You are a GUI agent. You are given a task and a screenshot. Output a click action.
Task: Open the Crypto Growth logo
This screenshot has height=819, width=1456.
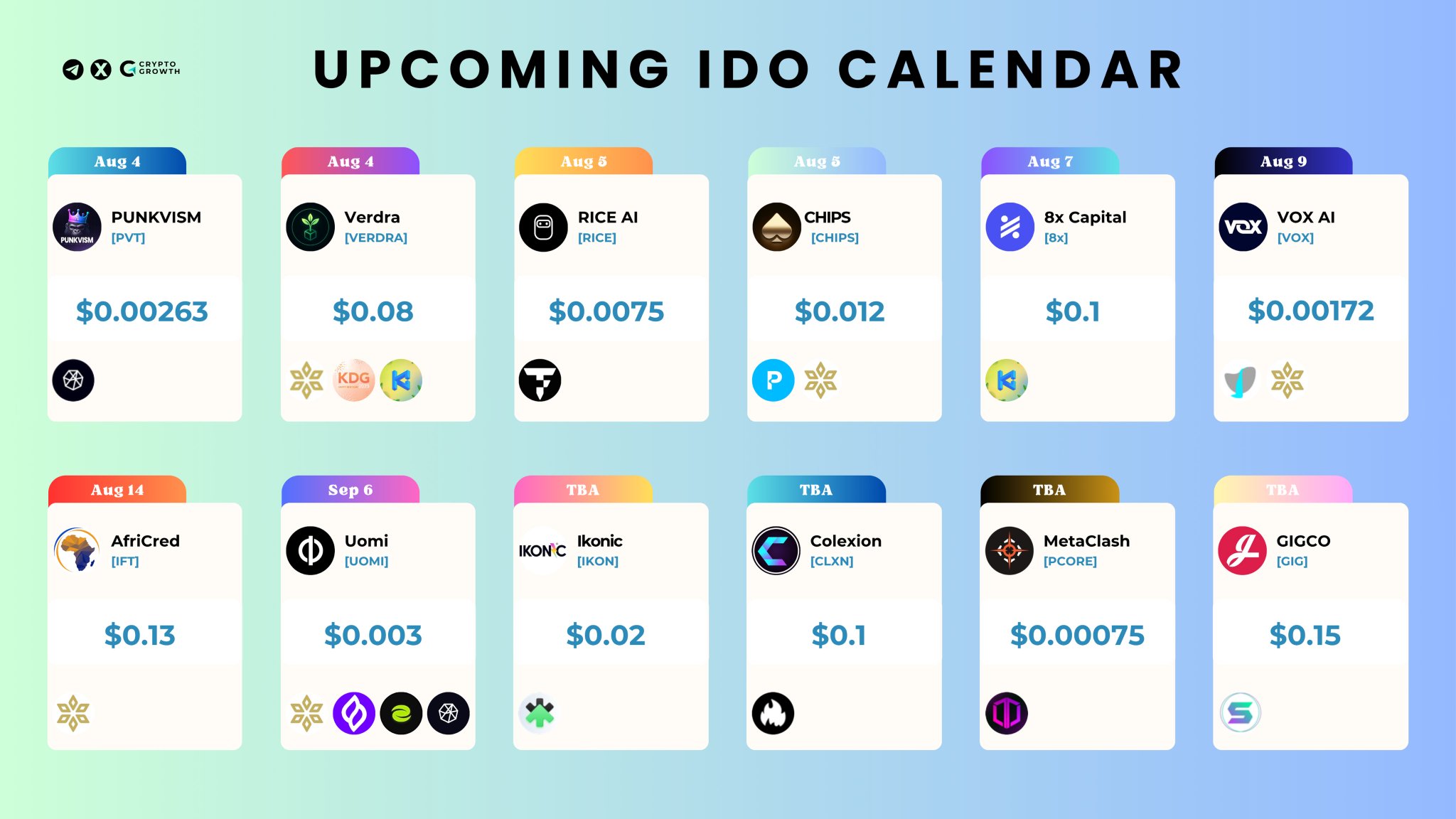(150, 68)
